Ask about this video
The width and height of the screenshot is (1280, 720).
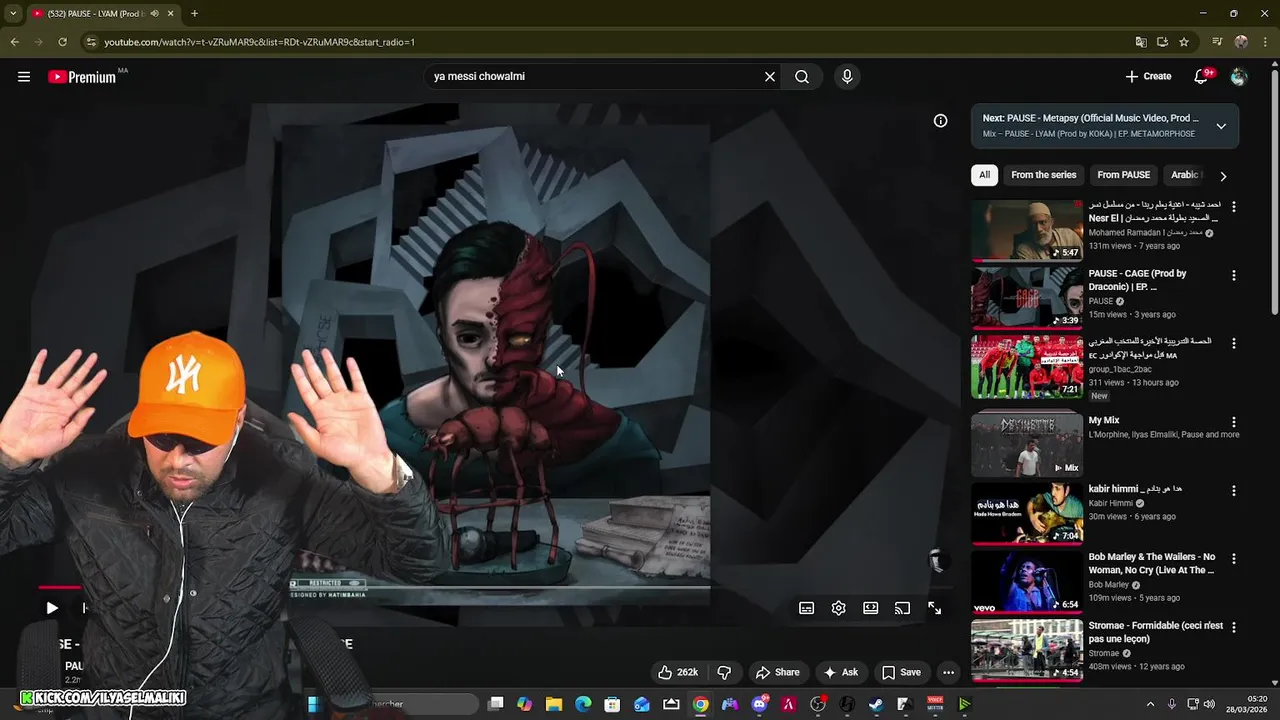(840, 672)
